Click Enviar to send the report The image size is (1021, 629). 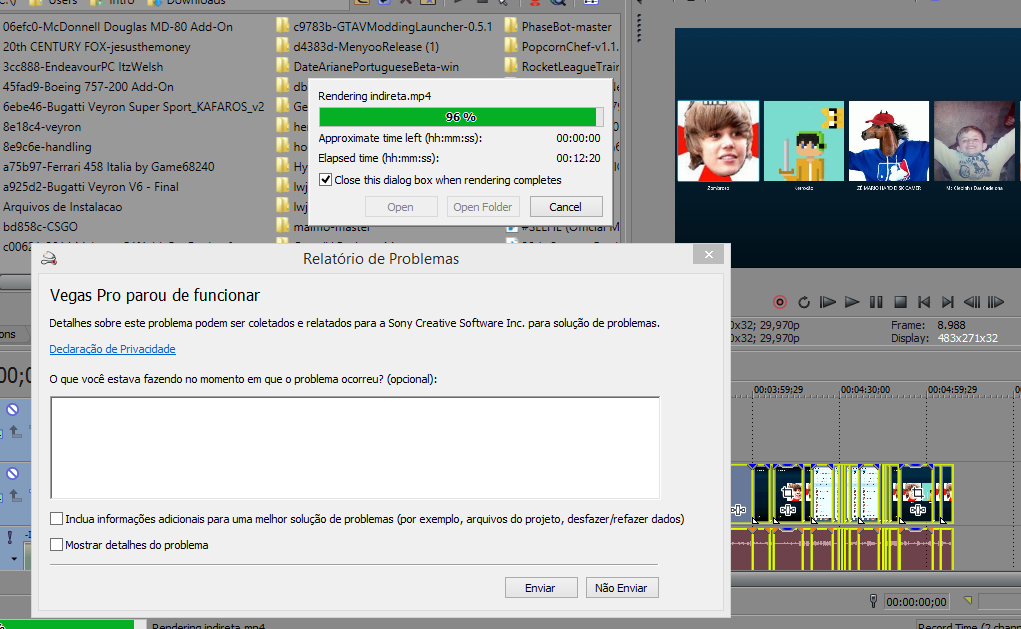tap(540, 587)
